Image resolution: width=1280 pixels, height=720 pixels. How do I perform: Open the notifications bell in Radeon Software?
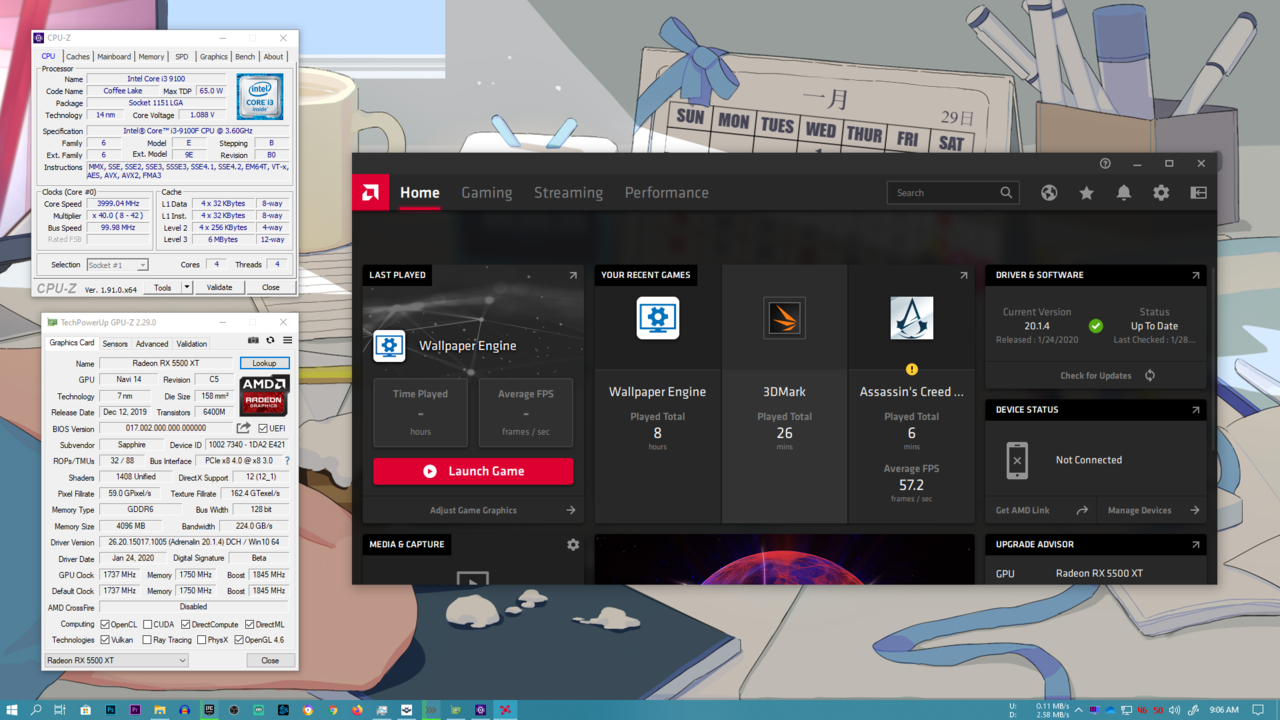click(x=1124, y=193)
